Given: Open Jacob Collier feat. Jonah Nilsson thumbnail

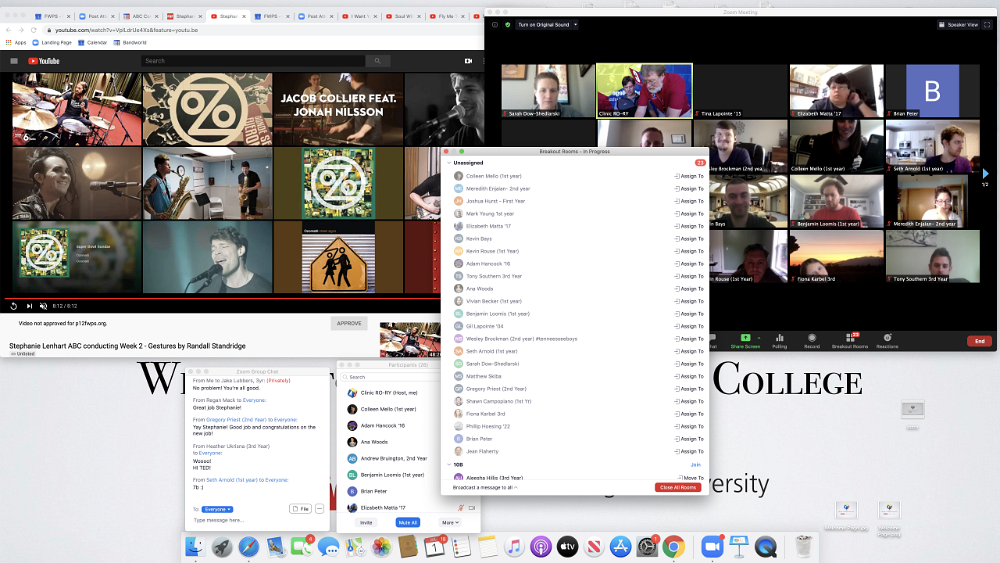Looking at the screenshot, I should point(338,109).
